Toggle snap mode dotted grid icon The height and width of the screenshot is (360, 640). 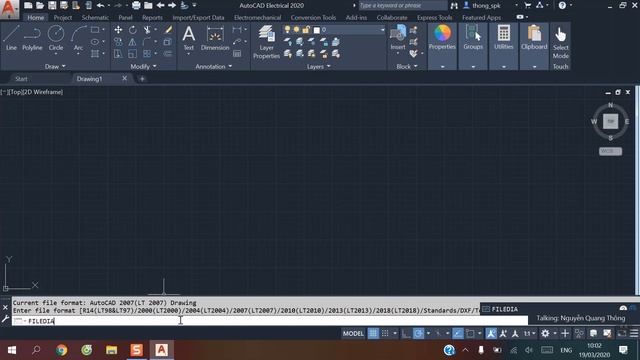[x=385, y=333]
